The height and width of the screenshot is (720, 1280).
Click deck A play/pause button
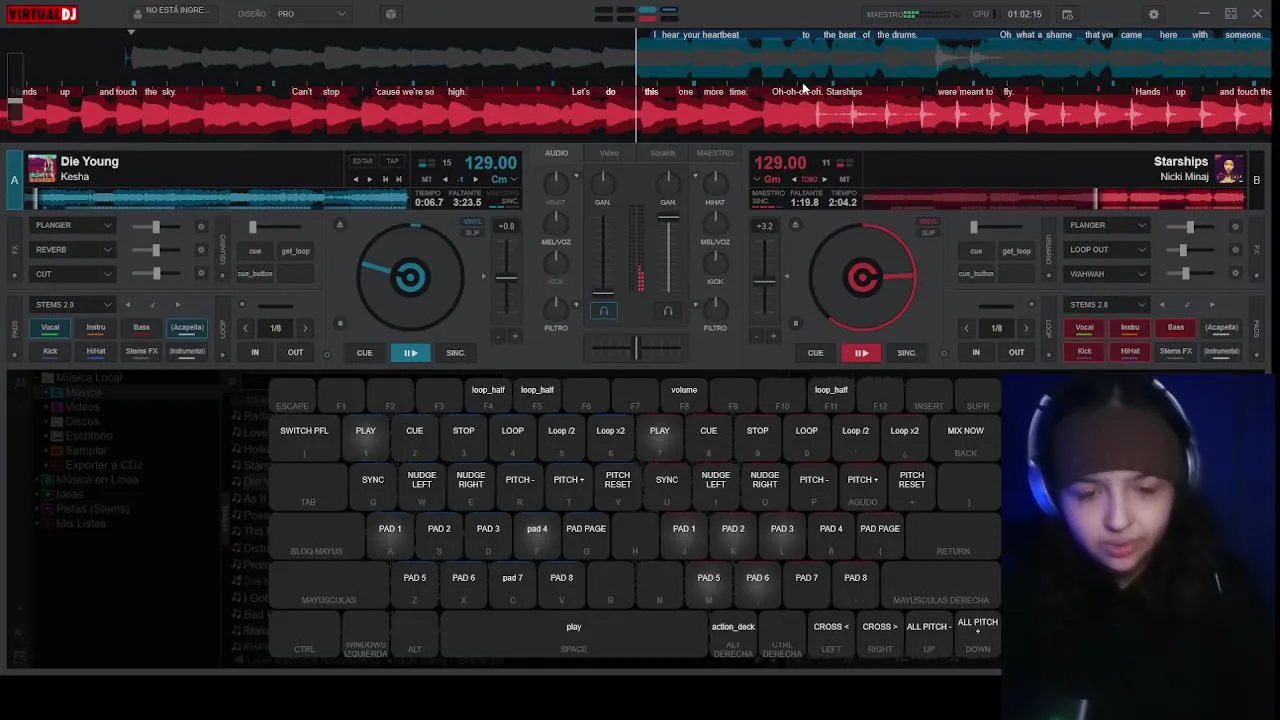410,353
